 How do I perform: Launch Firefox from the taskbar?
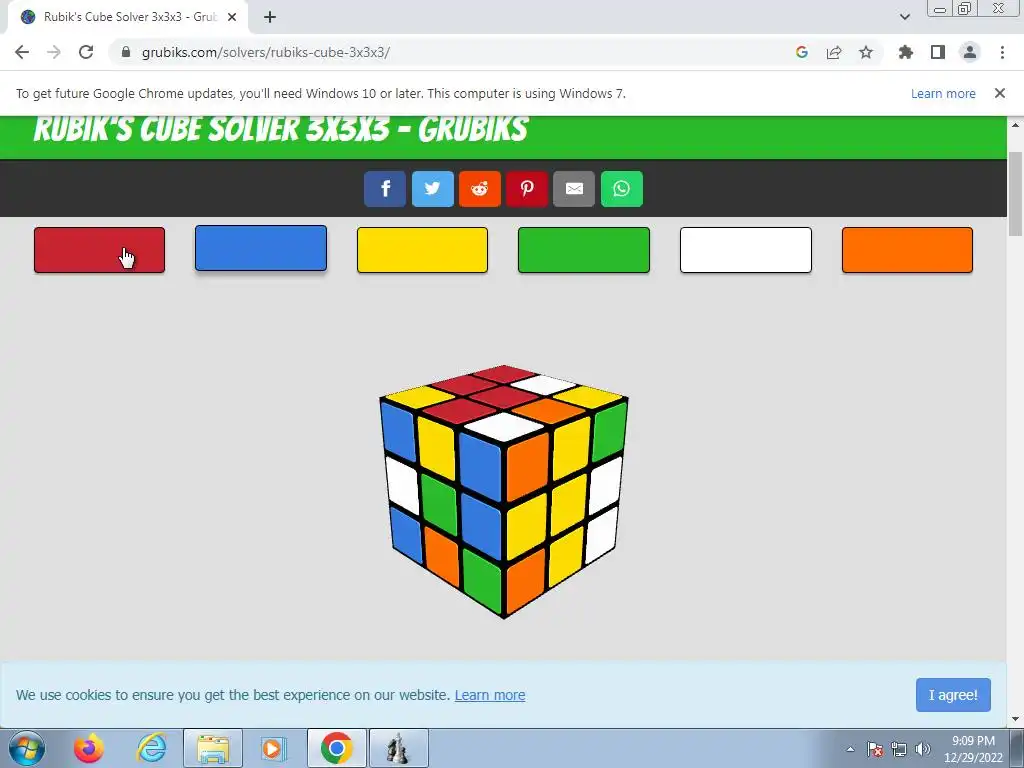89,748
